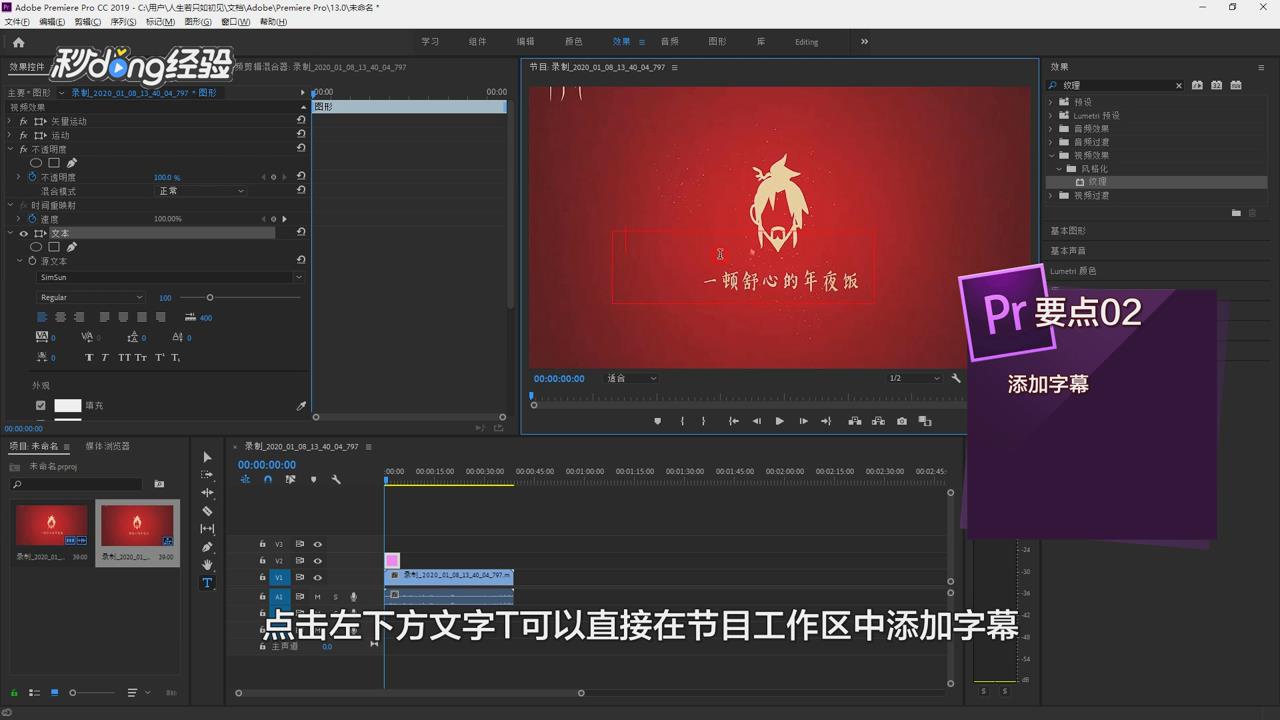Click the eyedropper next to the fill color
Viewport: 1280px width, 720px height.
(x=301, y=406)
